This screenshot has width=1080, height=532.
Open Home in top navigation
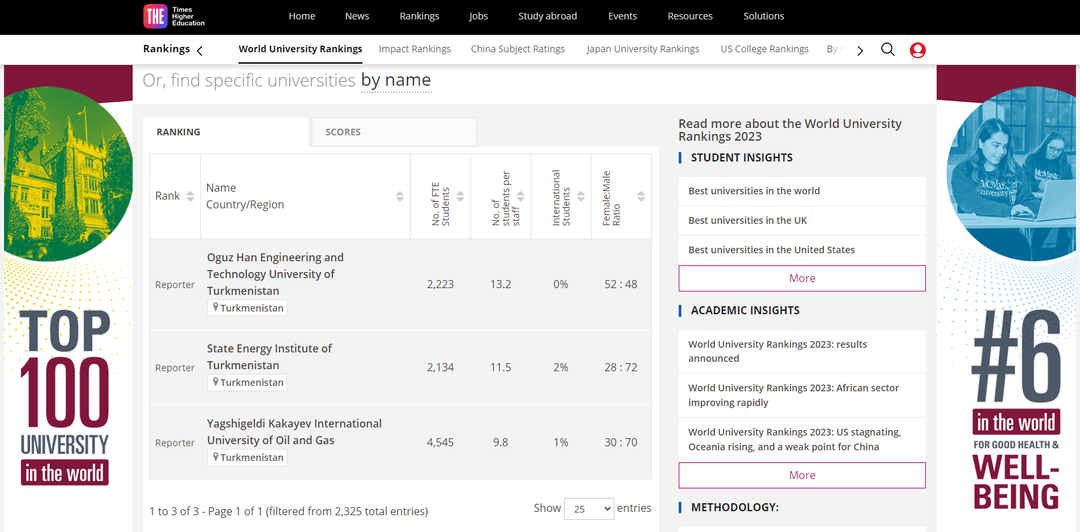[x=302, y=16]
